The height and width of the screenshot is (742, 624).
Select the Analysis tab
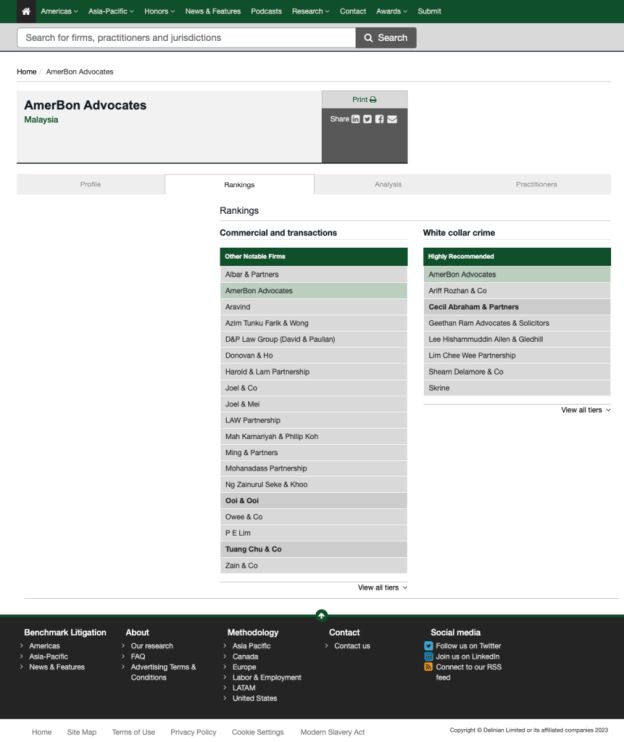pos(388,184)
